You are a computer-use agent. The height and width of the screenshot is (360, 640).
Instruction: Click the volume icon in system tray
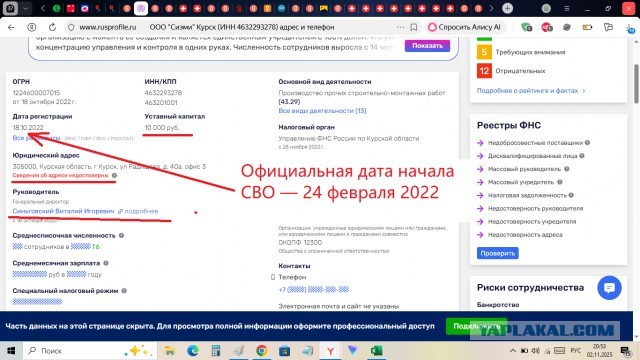click(536, 351)
